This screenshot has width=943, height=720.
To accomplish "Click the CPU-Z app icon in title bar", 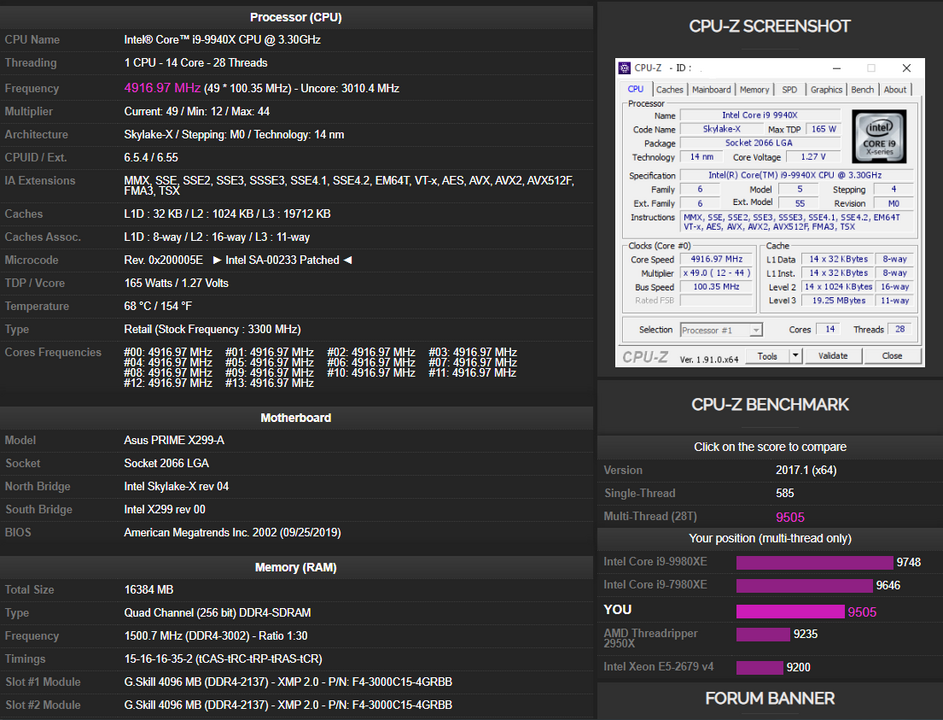I will coord(625,68).
